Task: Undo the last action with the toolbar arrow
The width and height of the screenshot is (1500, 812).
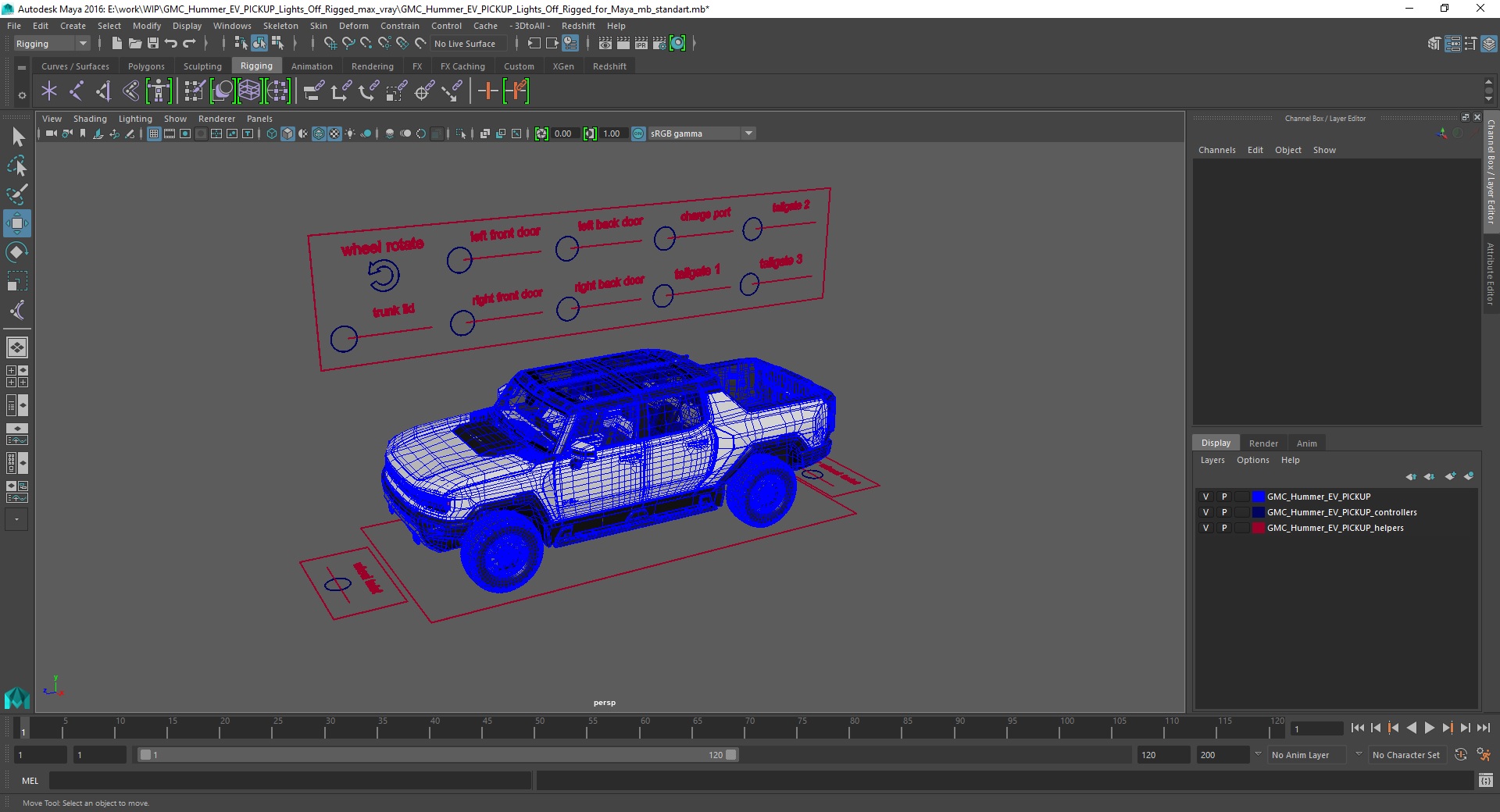Action: tap(171, 44)
